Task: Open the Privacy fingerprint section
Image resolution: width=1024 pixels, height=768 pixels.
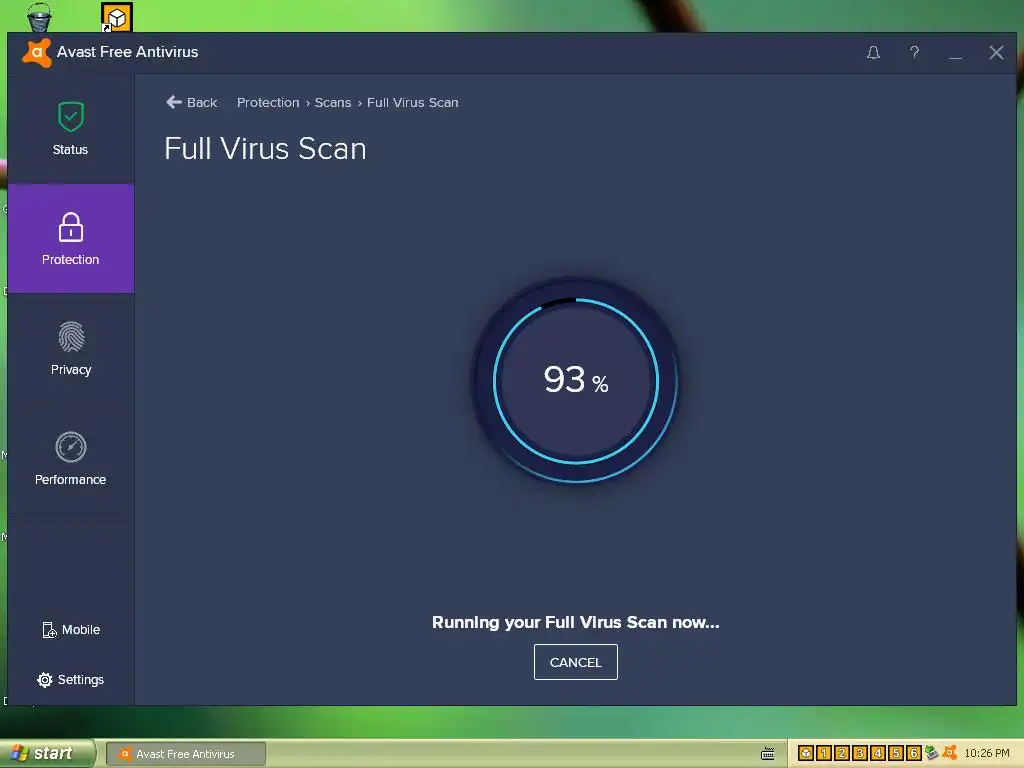Action: (71, 349)
